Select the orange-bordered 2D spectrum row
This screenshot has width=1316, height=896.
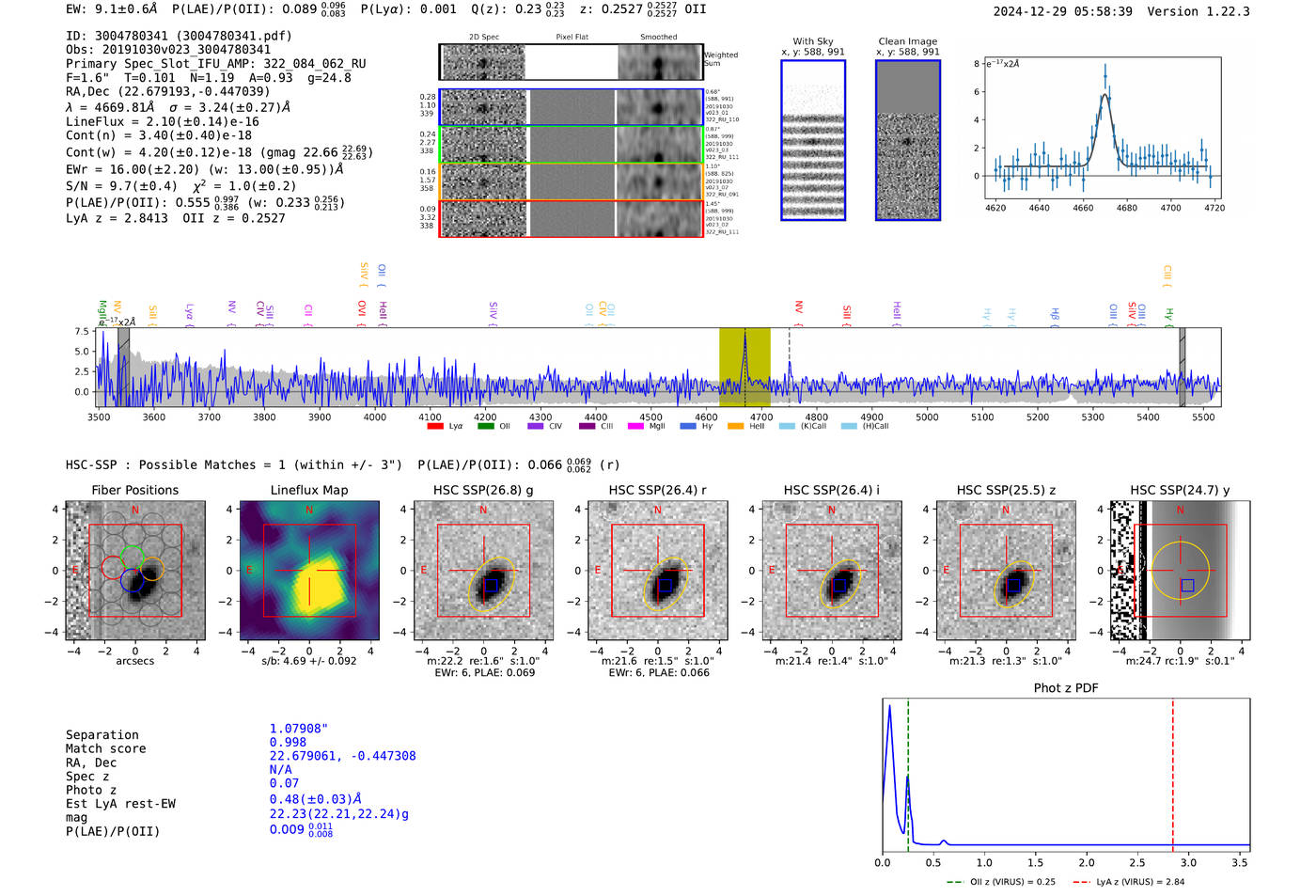571,181
